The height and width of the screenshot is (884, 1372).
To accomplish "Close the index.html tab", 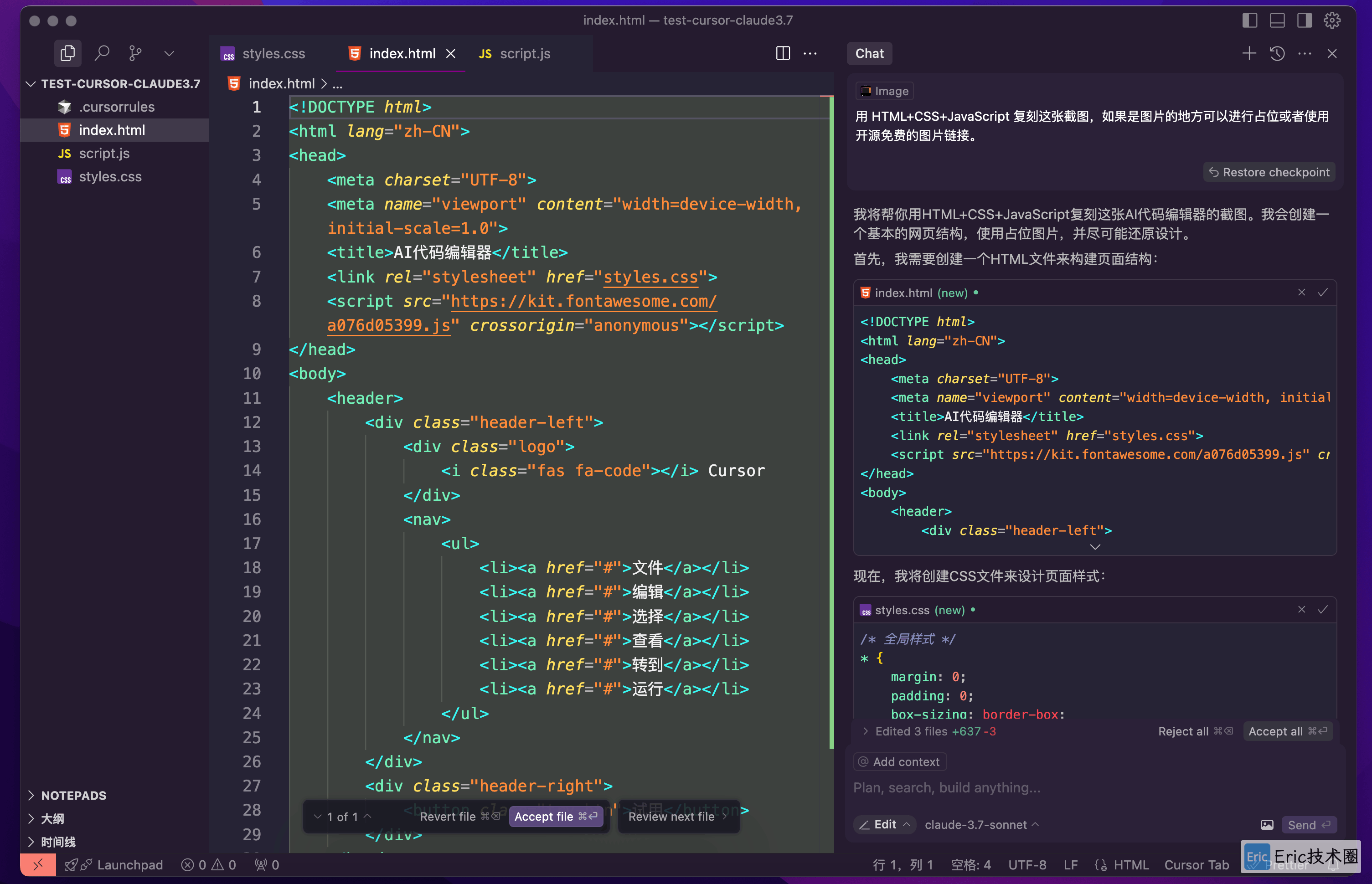I will point(451,53).
